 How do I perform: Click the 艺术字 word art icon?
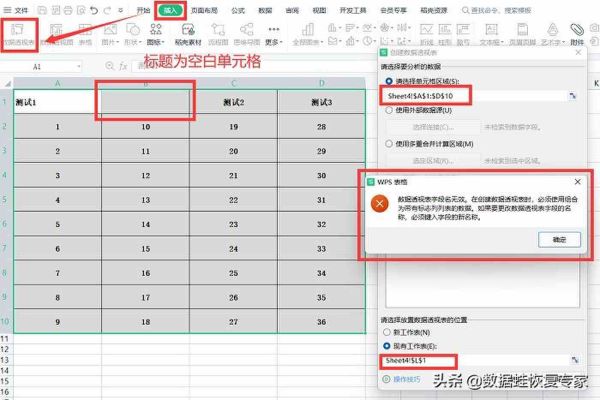coord(552,29)
